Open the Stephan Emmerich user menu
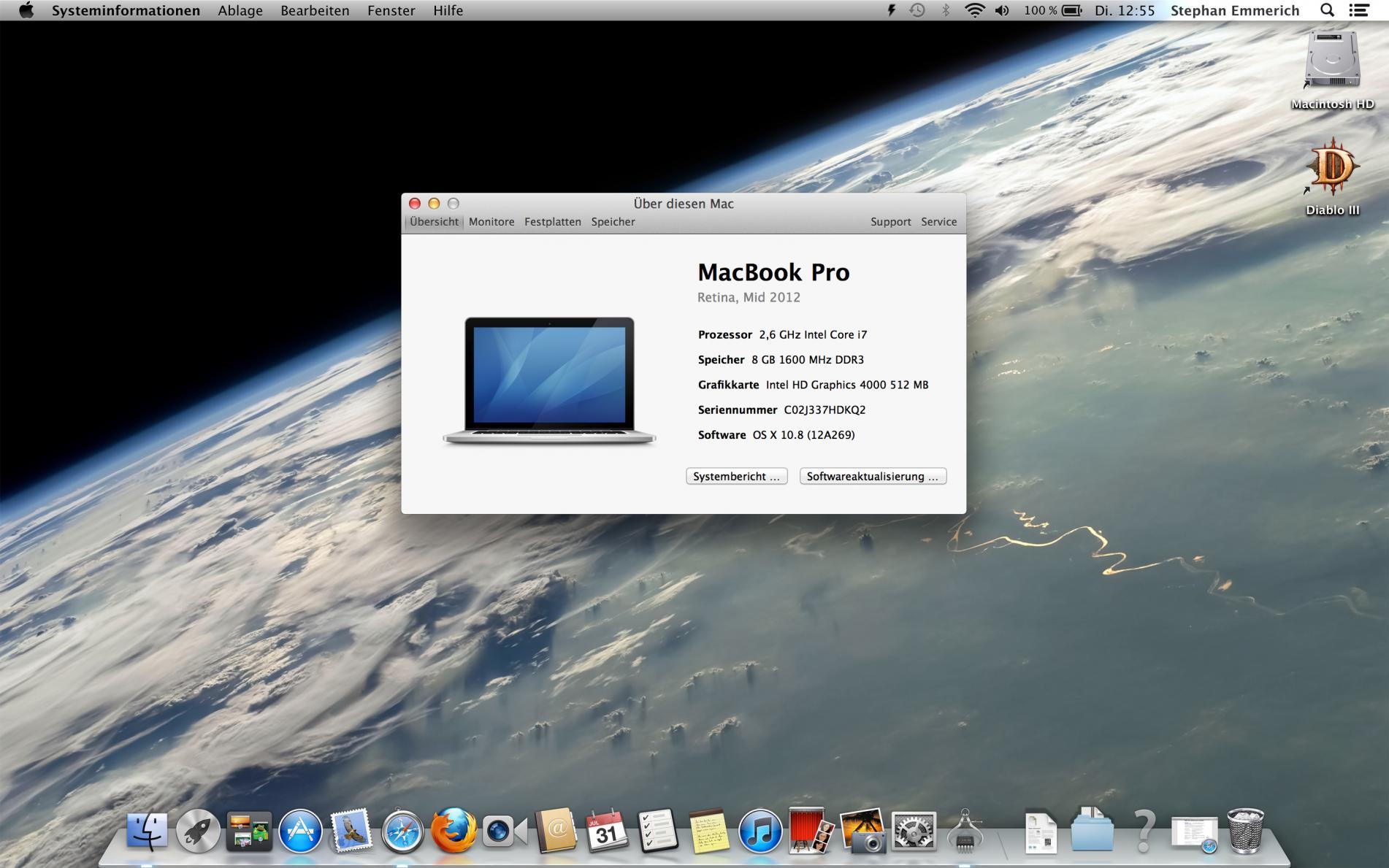 [1235, 10]
